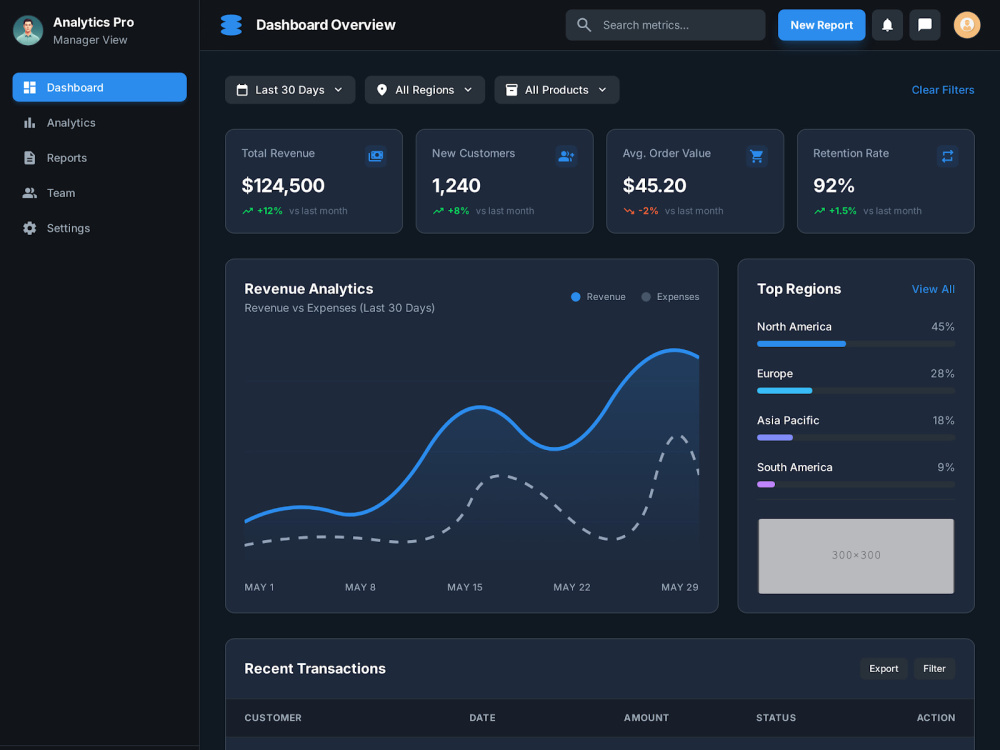Viewport: 1000px width, 750px height.
Task: Click the archive box icon in products filter
Action: coord(511,90)
